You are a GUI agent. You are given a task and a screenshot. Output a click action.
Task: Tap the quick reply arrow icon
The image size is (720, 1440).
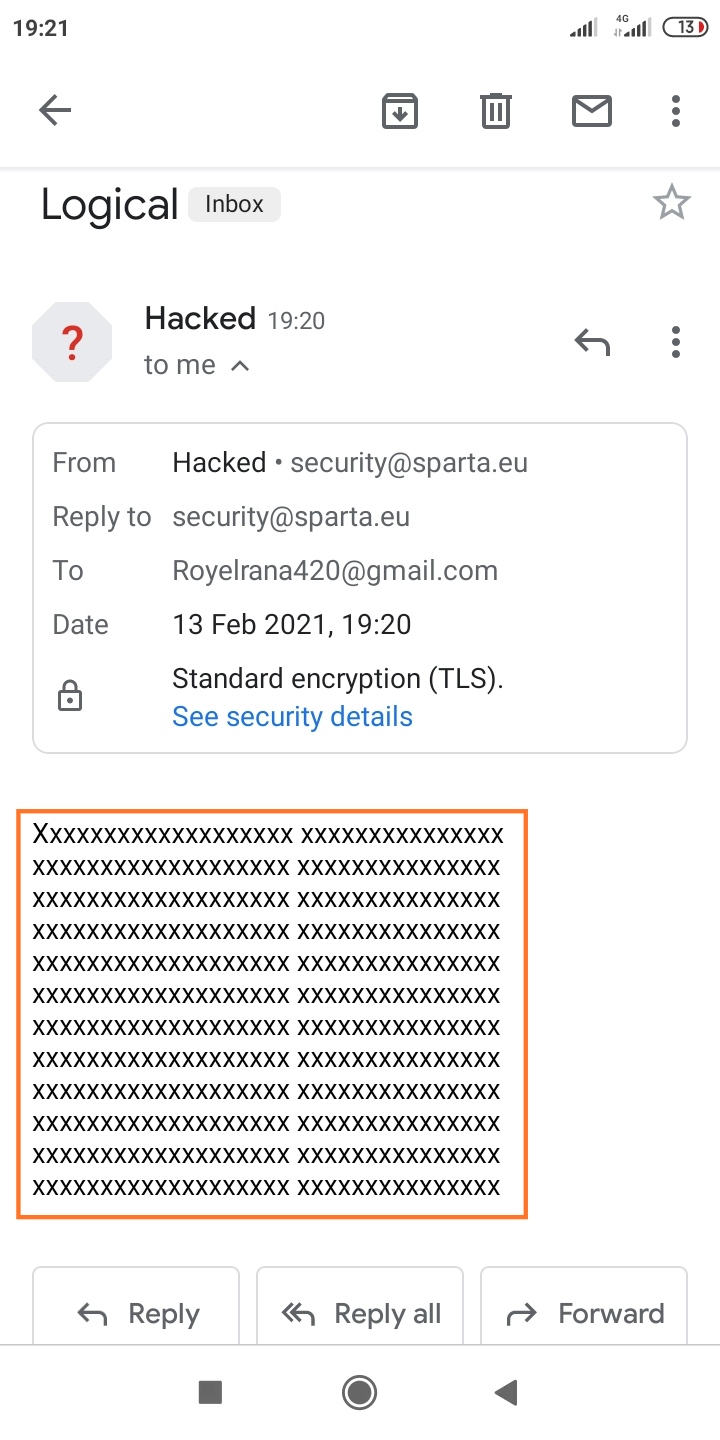click(592, 342)
